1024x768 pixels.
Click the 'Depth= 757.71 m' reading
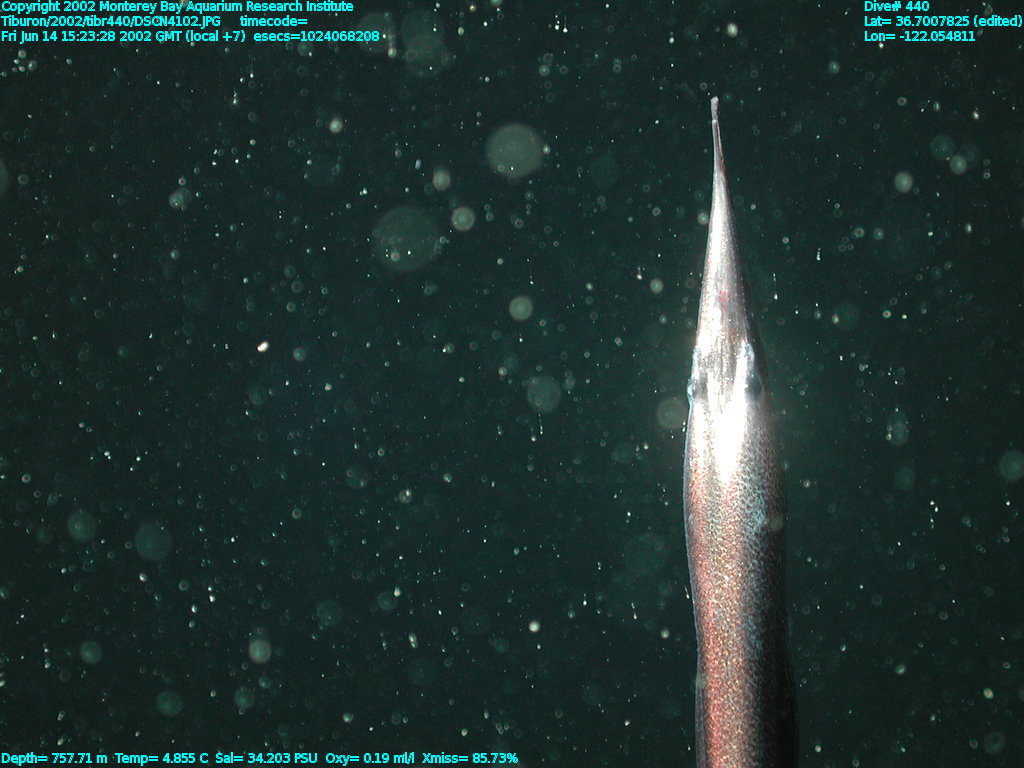click(x=55, y=758)
